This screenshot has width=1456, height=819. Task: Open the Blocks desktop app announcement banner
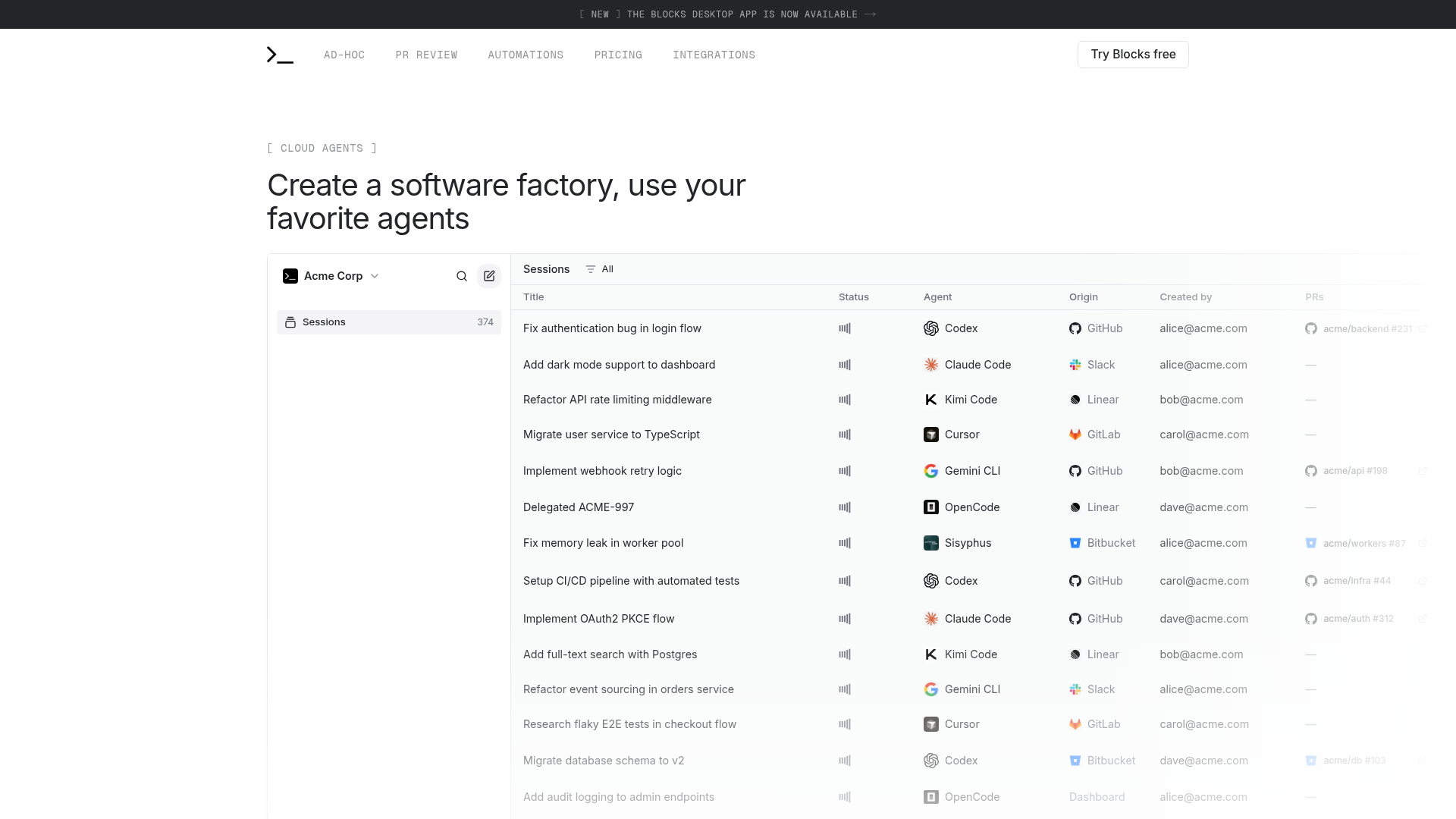[728, 14]
